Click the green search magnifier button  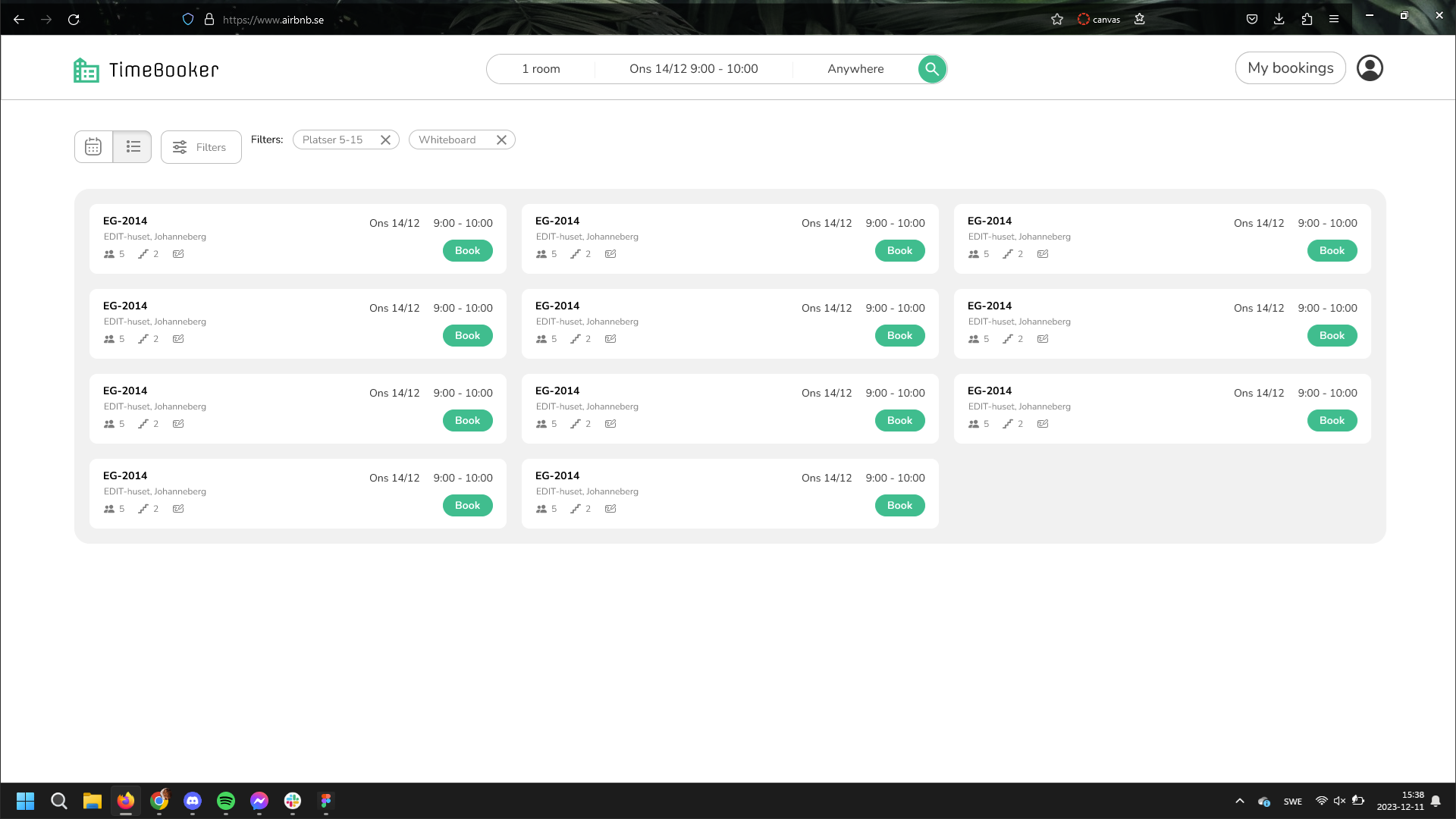[x=932, y=69]
